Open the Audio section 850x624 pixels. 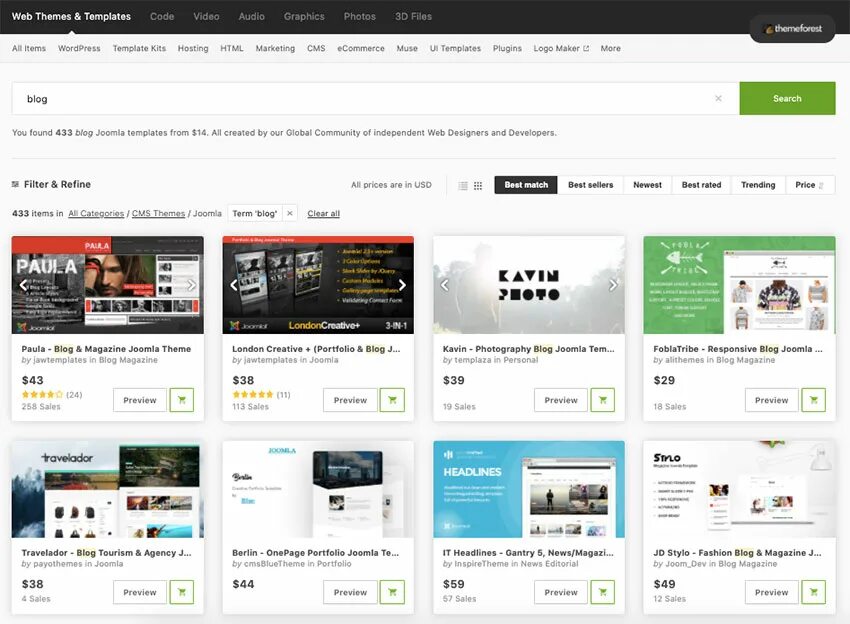point(252,16)
